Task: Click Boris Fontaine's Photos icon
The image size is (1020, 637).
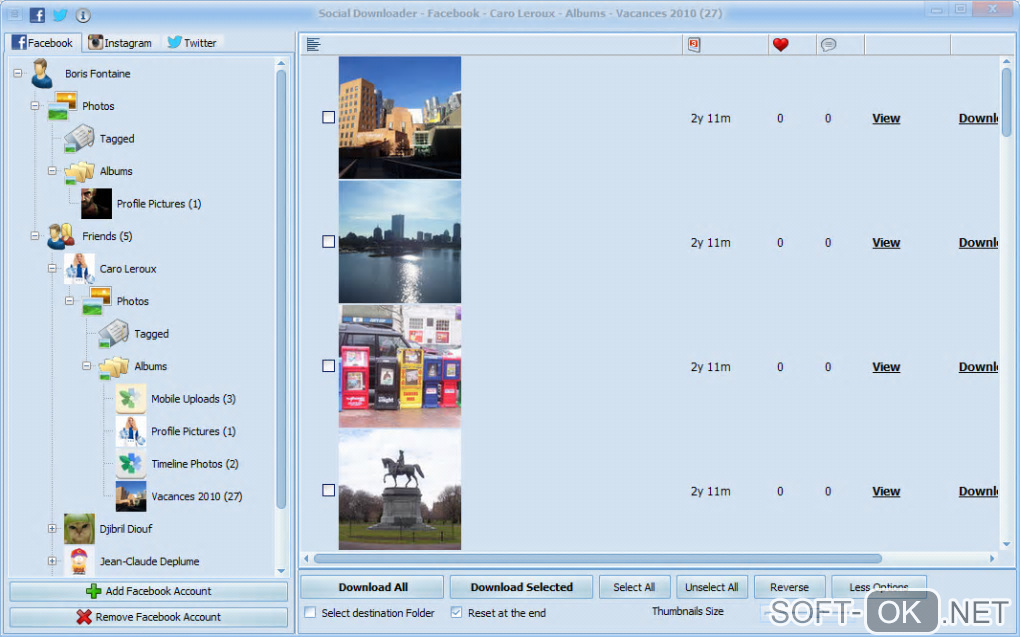Action: point(62,106)
